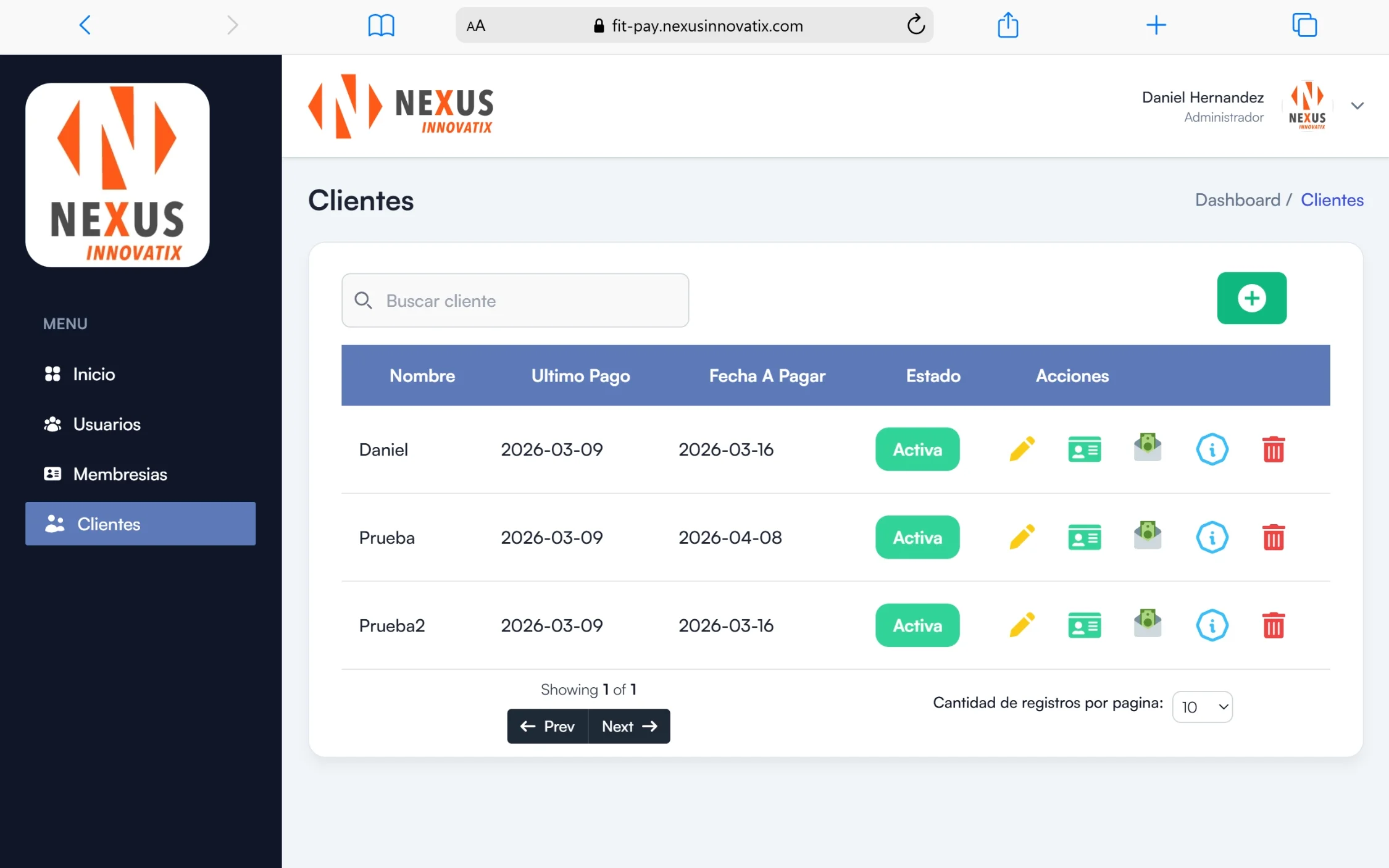Viewport: 1389px width, 868px height.
Task: Click the pencil edit icon for Daniel
Action: [x=1022, y=449]
